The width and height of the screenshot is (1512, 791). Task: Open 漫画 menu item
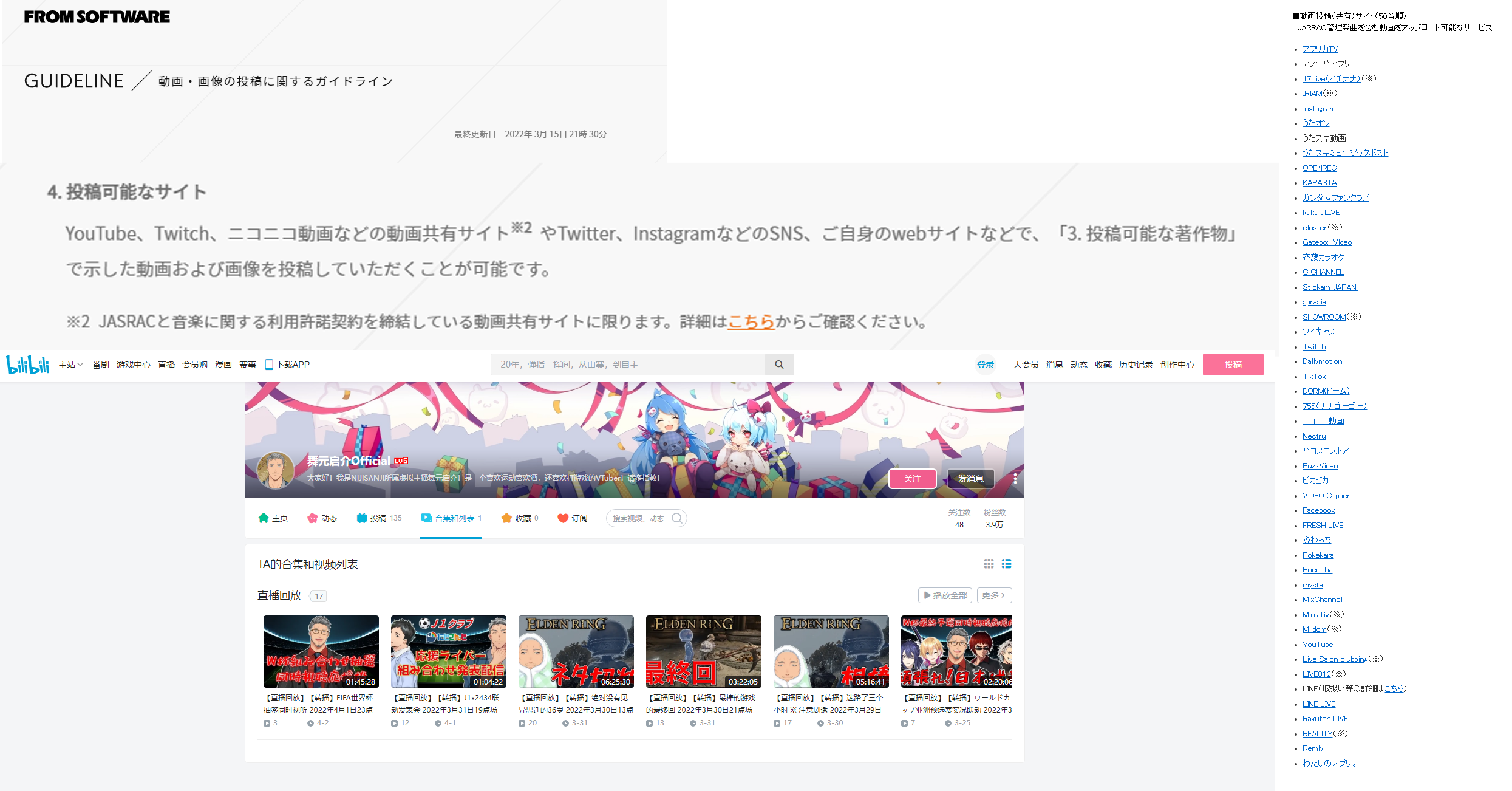223,365
